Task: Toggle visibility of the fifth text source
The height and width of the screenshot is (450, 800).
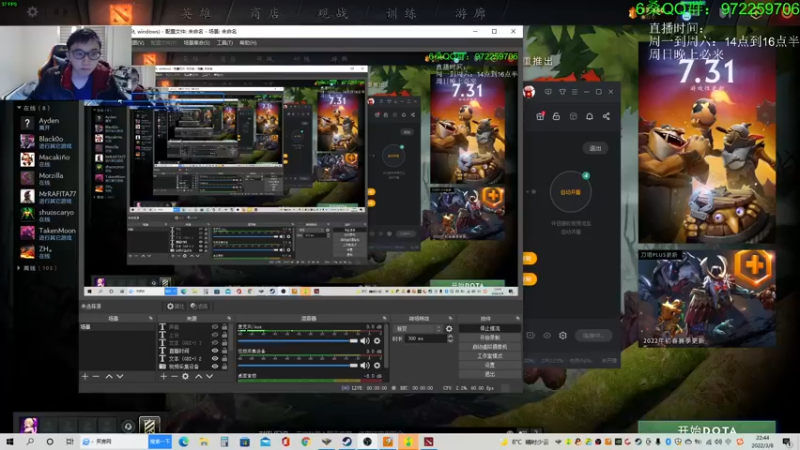Action: pyautogui.click(x=215, y=358)
